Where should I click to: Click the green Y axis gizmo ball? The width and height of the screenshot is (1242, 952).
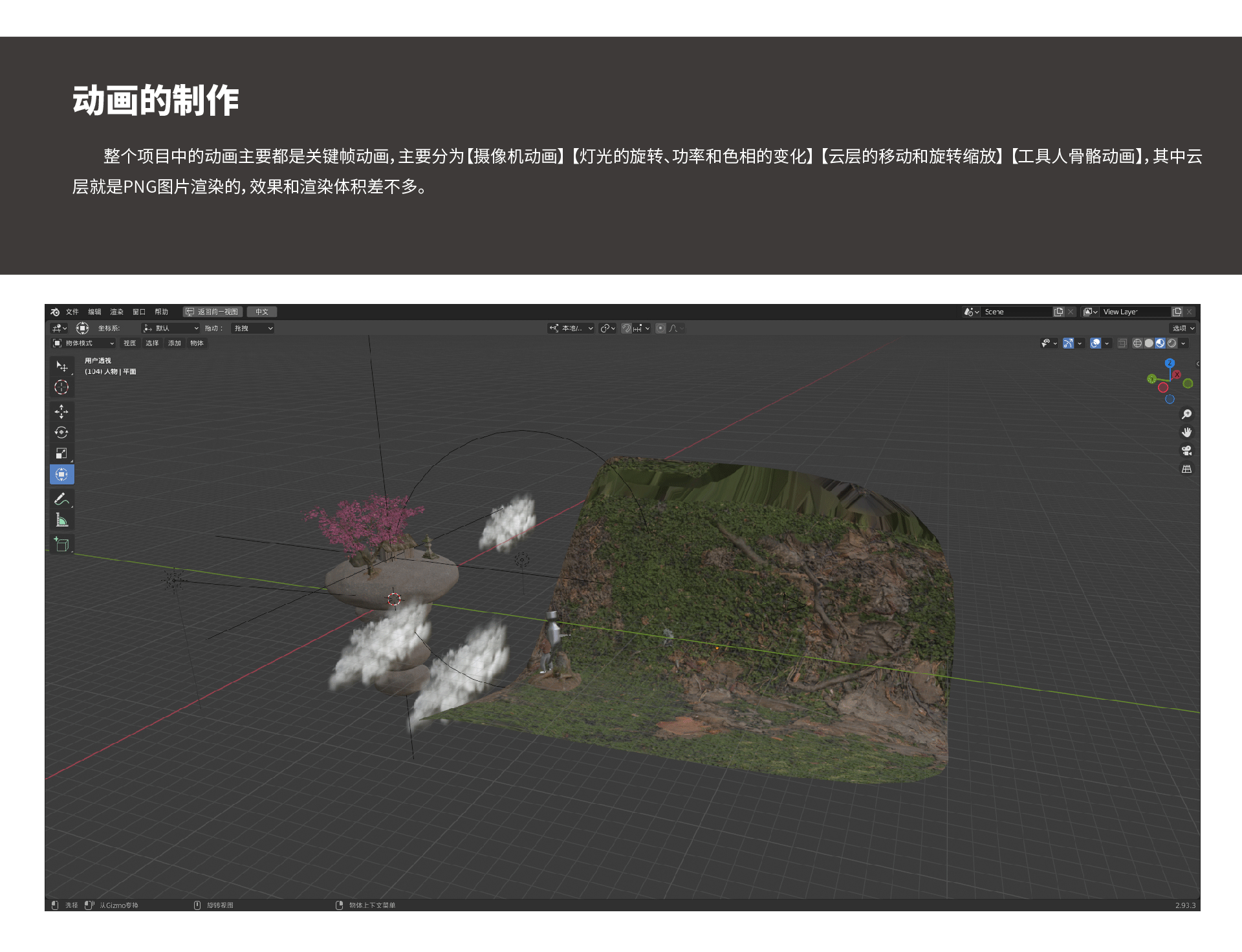[1151, 379]
